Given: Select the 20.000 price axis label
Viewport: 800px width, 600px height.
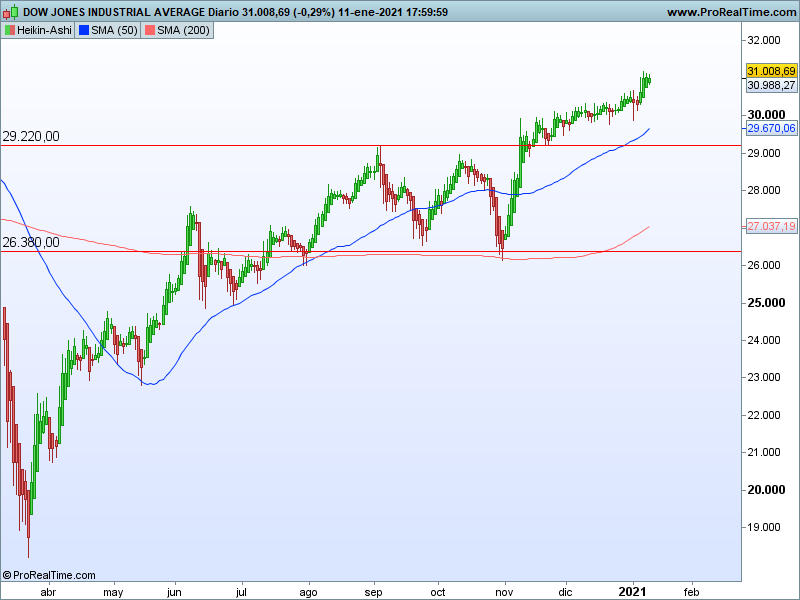Looking at the screenshot, I should coord(766,490).
